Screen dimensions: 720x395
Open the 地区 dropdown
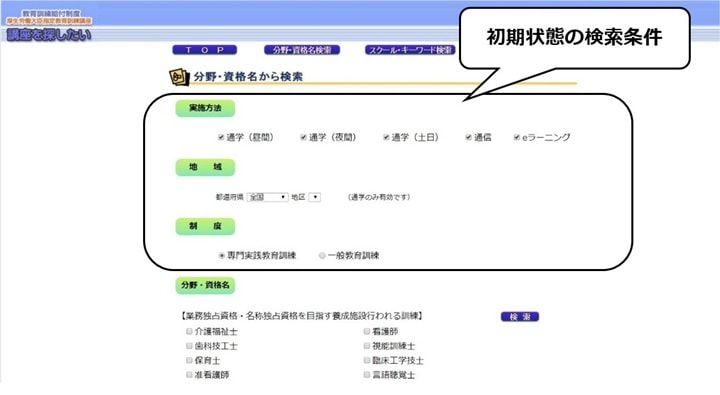pos(315,197)
